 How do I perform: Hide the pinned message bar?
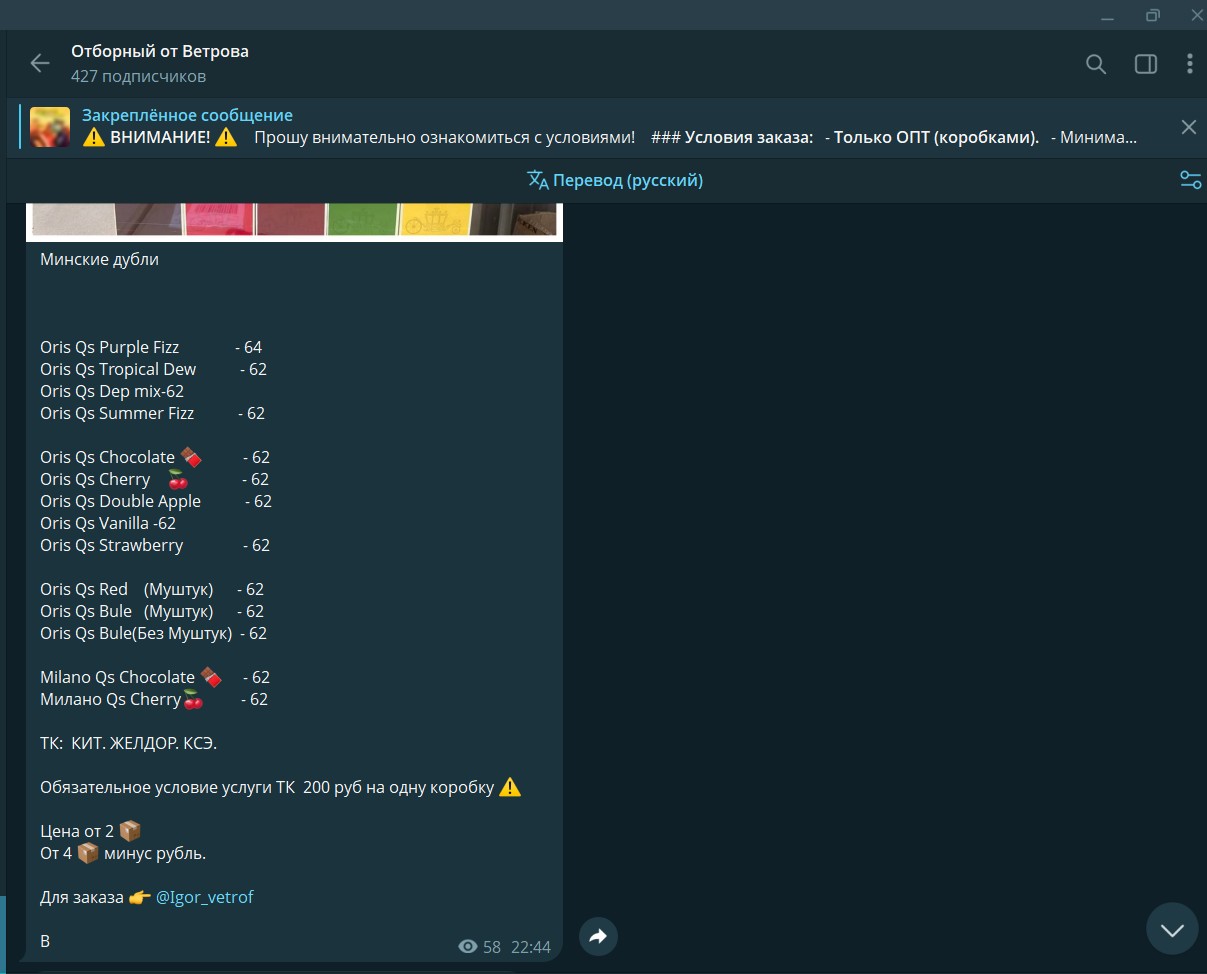(1188, 127)
